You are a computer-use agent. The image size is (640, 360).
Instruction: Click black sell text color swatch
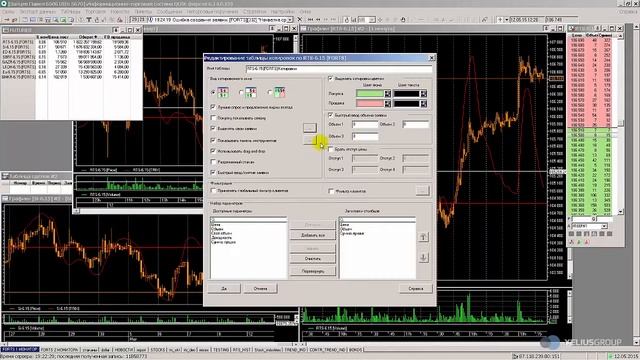coord(407,104)
